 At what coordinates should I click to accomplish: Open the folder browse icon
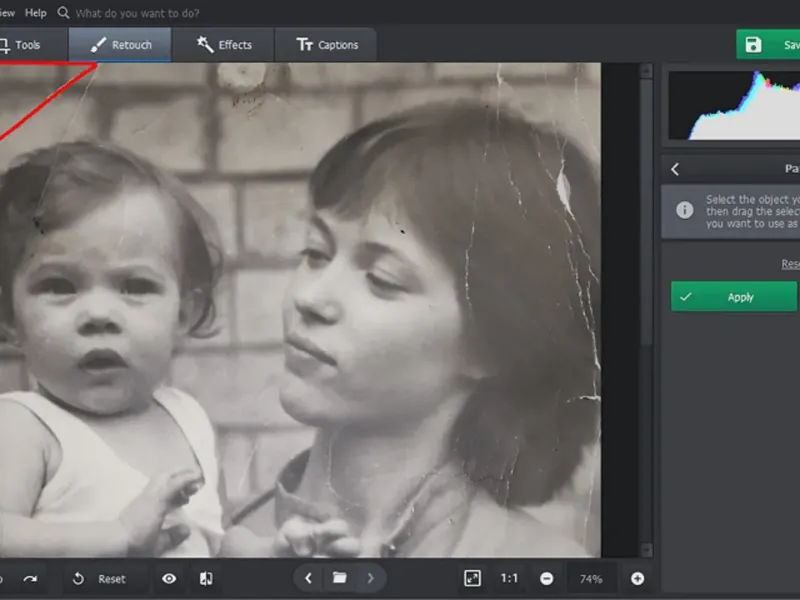click(340, 578)
